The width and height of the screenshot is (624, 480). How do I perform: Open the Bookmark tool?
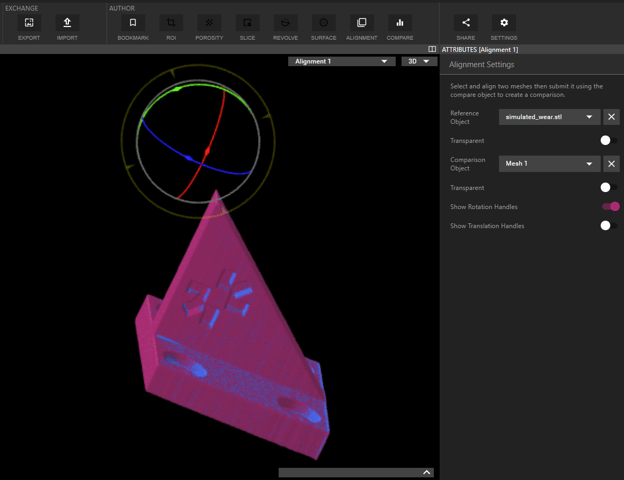coord(133,23)
